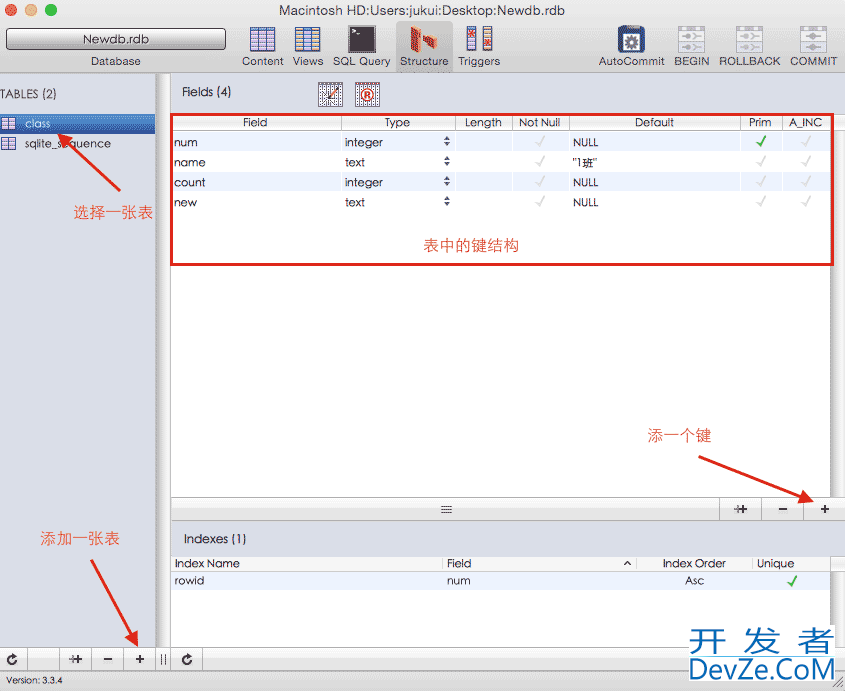Click the Field column header
The image size is (845, 691).
256,122
